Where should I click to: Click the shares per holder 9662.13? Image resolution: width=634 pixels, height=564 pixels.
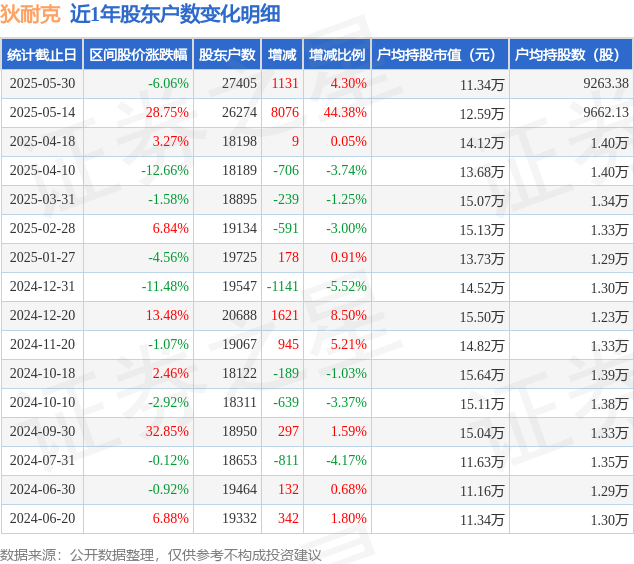pos(606,112)
